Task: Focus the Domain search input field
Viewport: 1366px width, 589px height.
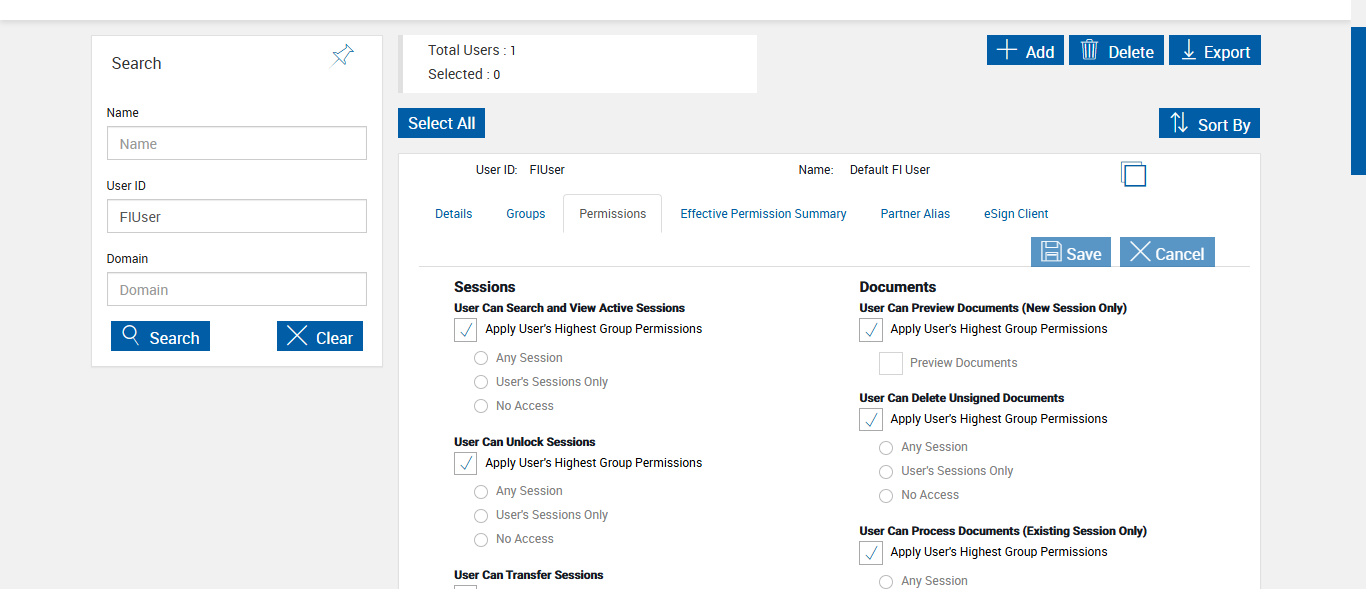Action: [x=237, y=290]
